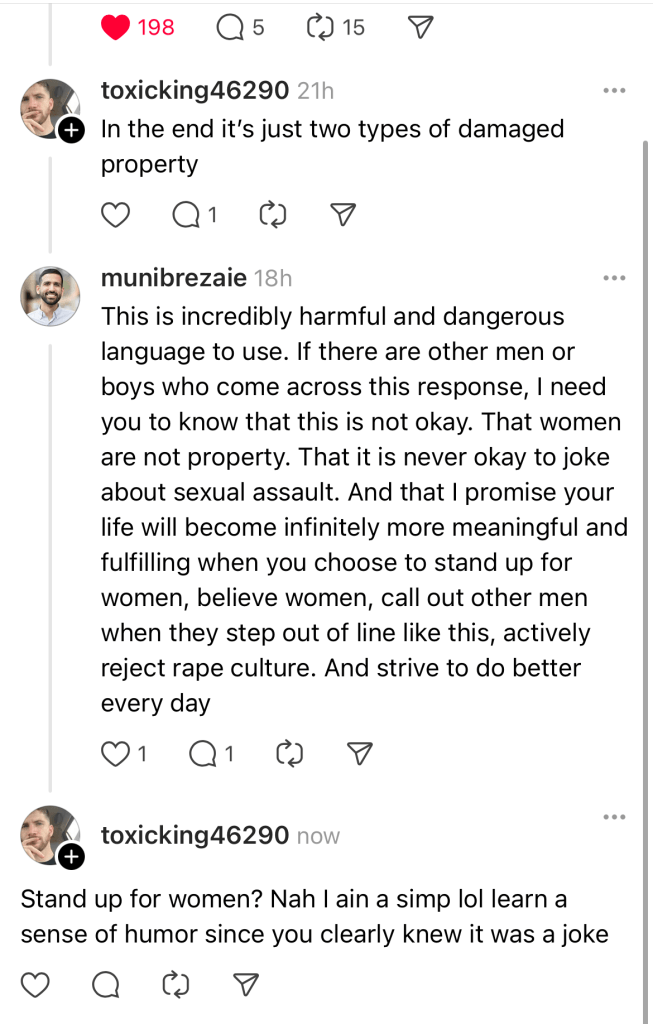Open munibrezaie's profile via username
The image size is (653, 1024).
[x=174, y=278]
